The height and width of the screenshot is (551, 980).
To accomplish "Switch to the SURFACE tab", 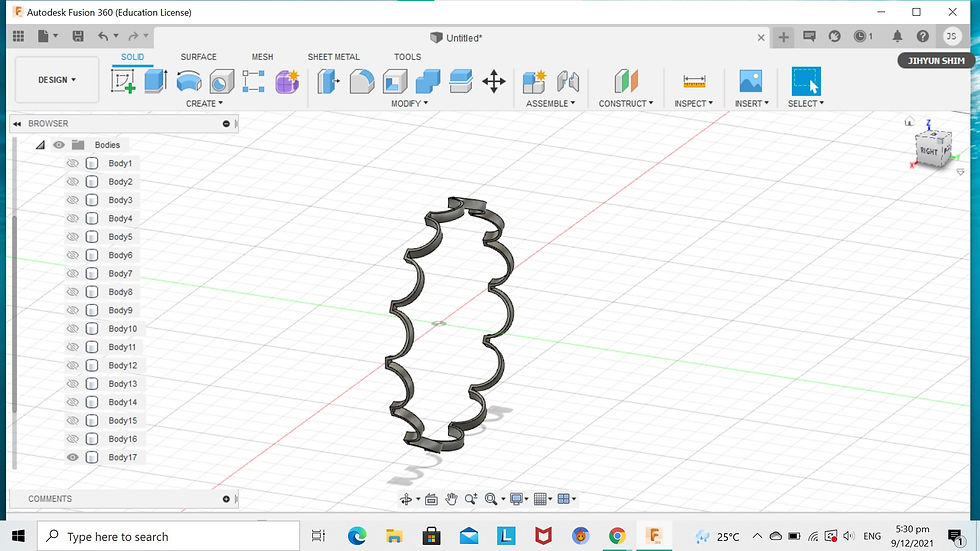I will (x=199, y=57).
